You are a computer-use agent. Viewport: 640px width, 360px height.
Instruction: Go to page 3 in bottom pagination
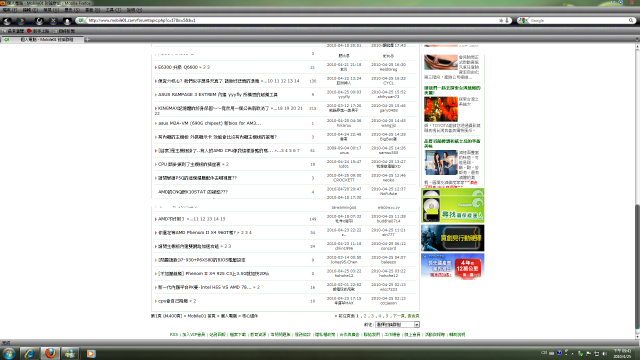[x=372, y=316]
